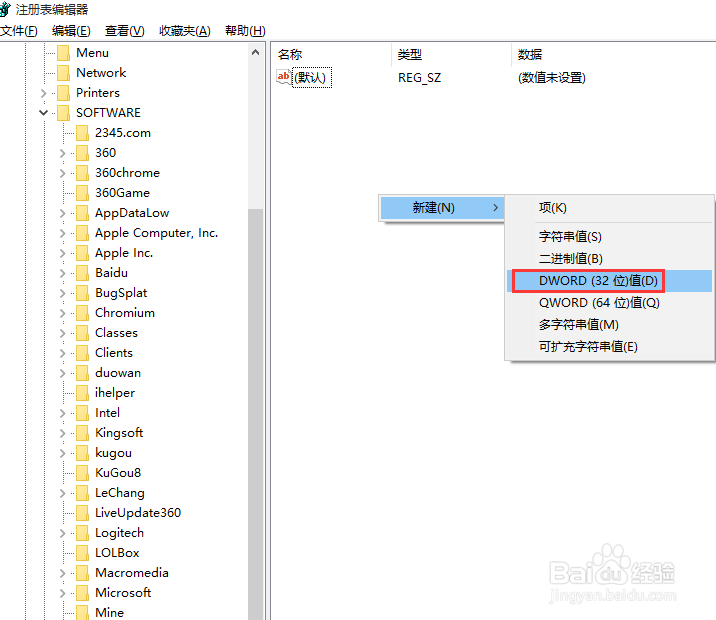Choose 多字符串值(M) from the submenu

click(610, 325)
